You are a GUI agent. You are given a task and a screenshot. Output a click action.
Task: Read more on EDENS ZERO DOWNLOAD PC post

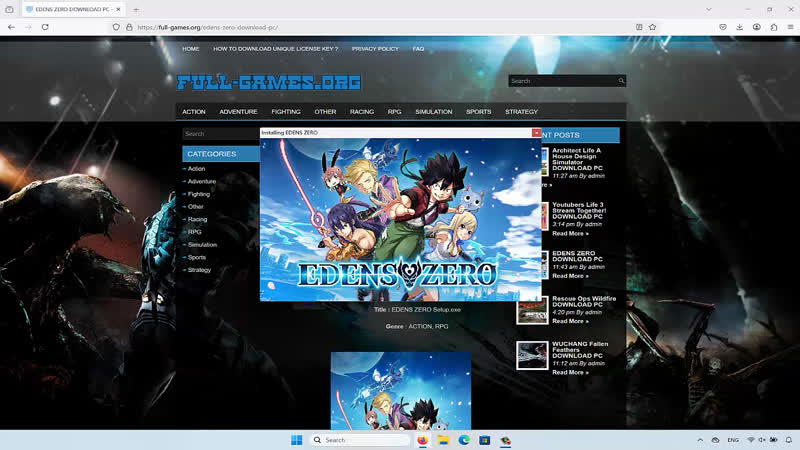pyautogui.click(x=570, y=276)
